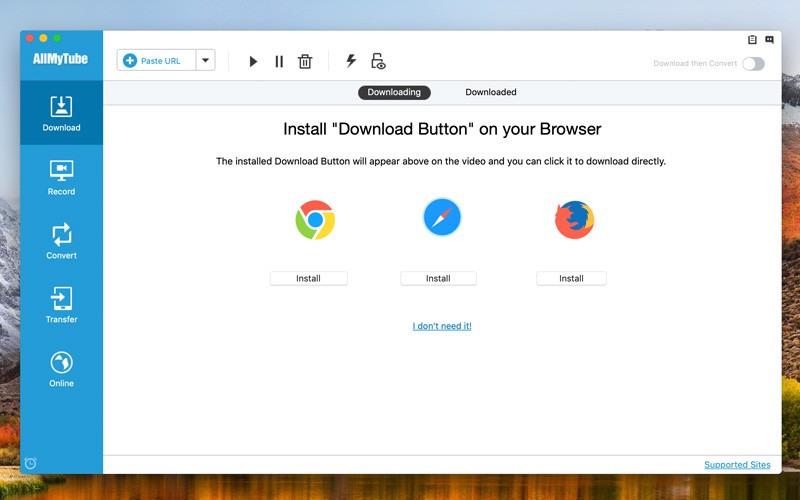
Task: Open the Download section in sidebar
Action: point(61,113)
